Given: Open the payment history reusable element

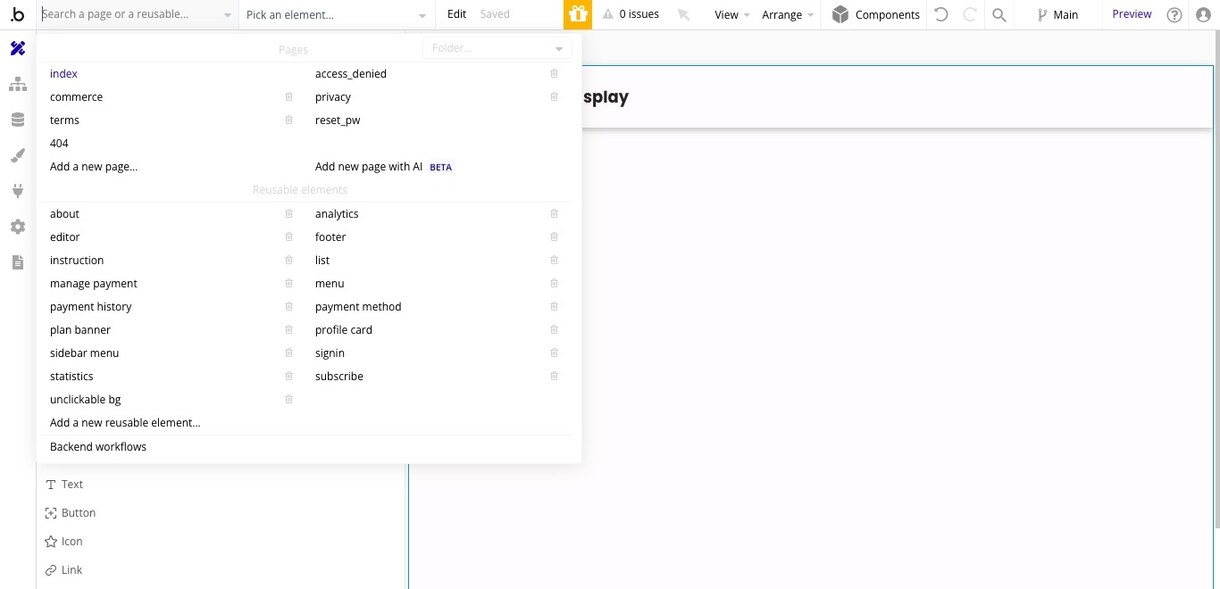Looking at the screenshot, I should tap(90, 307).
